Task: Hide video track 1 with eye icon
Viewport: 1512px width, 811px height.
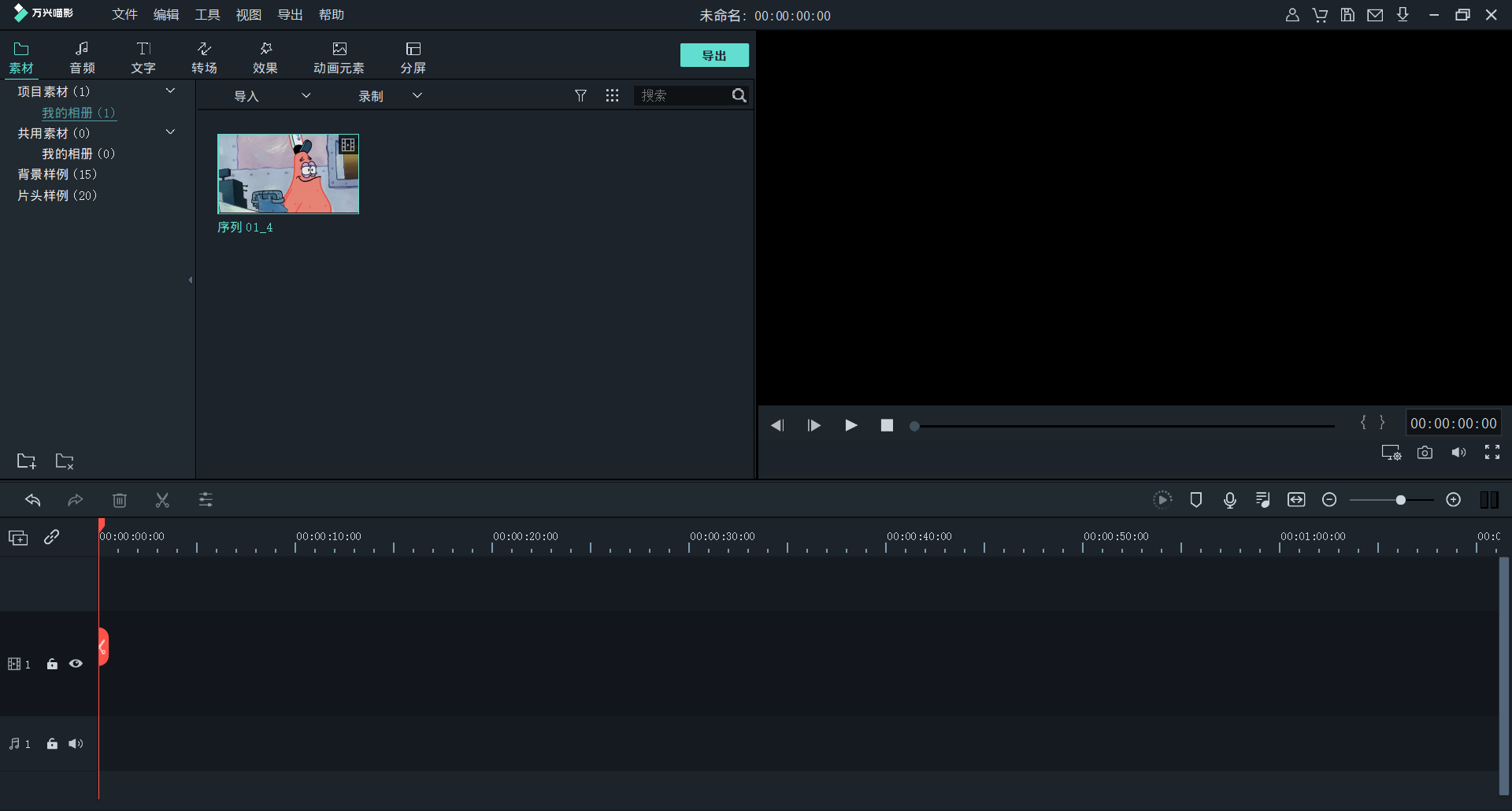Action: pyautogui.click(x=76, y=664)
